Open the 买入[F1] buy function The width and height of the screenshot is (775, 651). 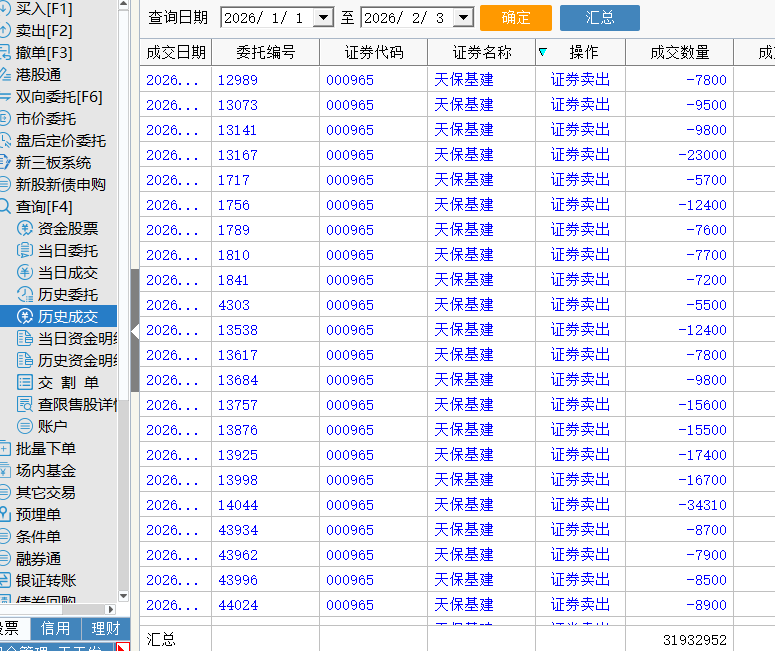coord(43,9)
